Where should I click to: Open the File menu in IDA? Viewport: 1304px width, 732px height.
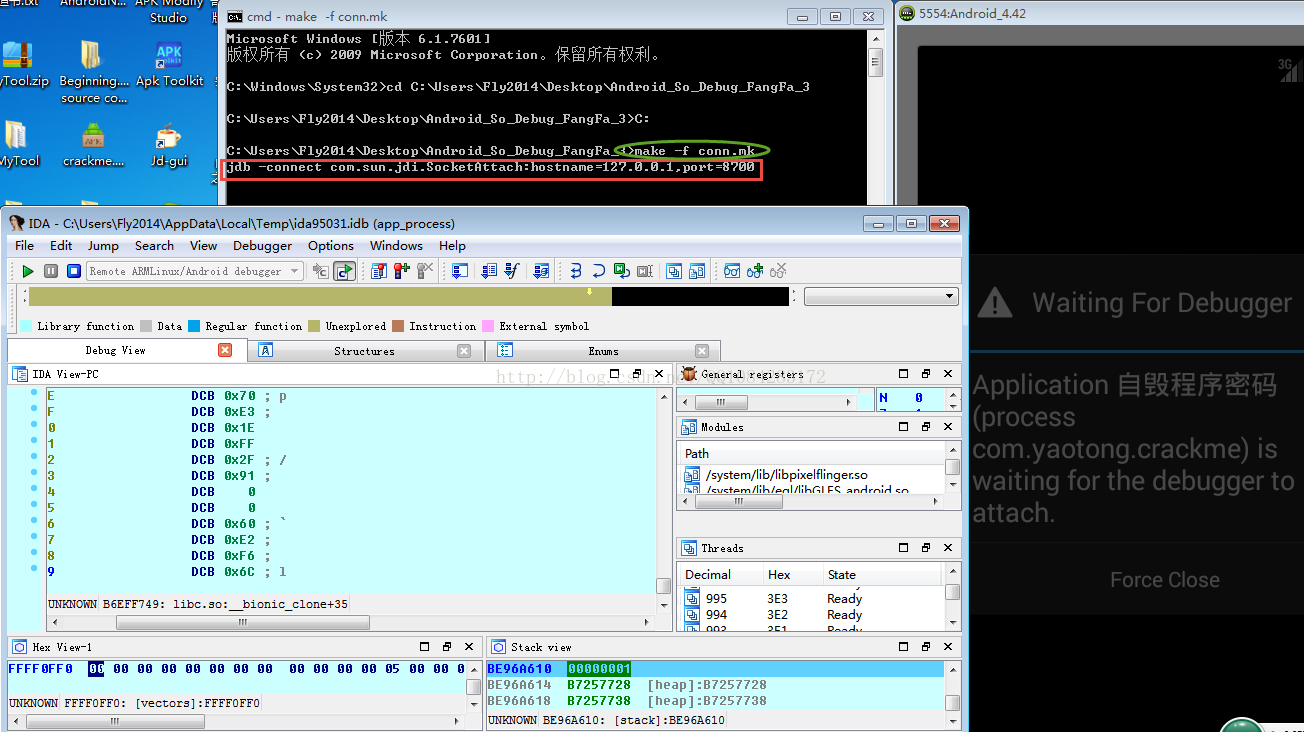[x=25, y=245]
